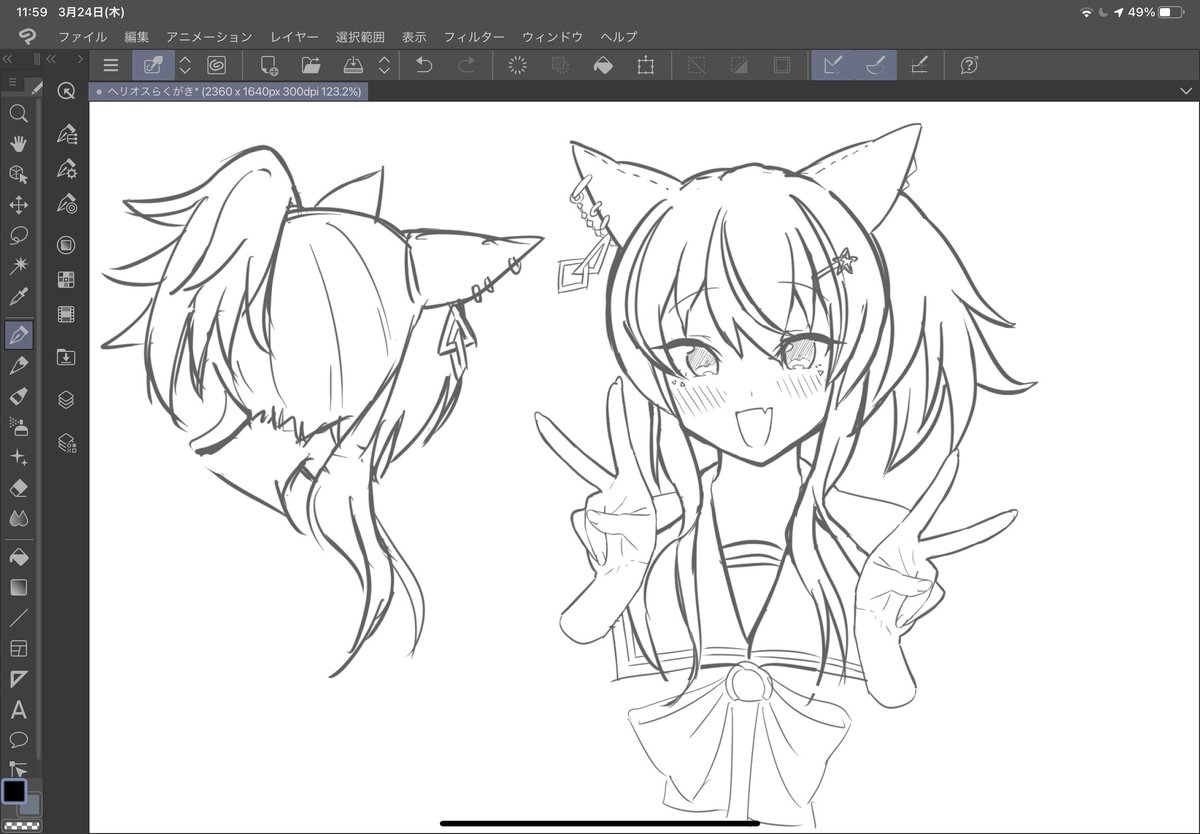Click the Save icon in command bar
The image size is (1200, 834).
[x=353, y=65]
